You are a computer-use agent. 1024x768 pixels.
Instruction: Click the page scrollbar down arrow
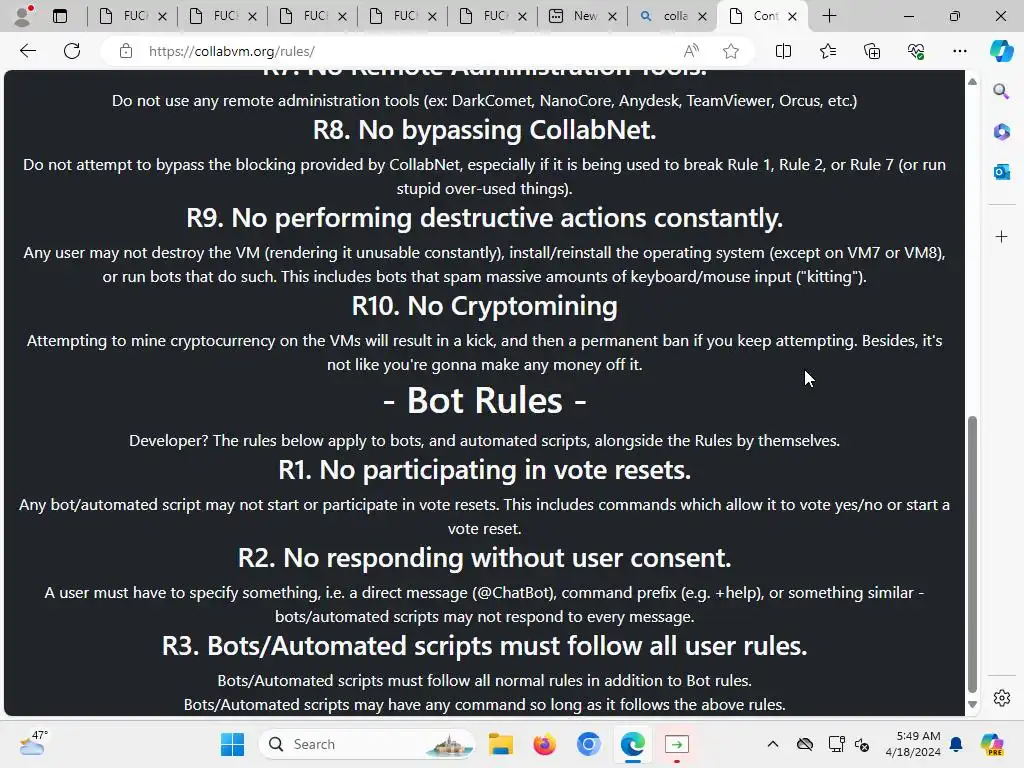click(x=972, y=705)
